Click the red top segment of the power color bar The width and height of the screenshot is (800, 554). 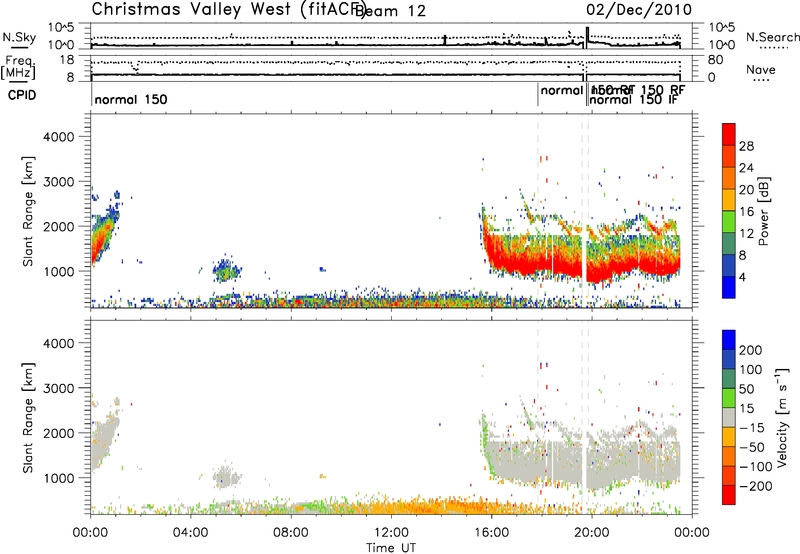coord(729,134)
